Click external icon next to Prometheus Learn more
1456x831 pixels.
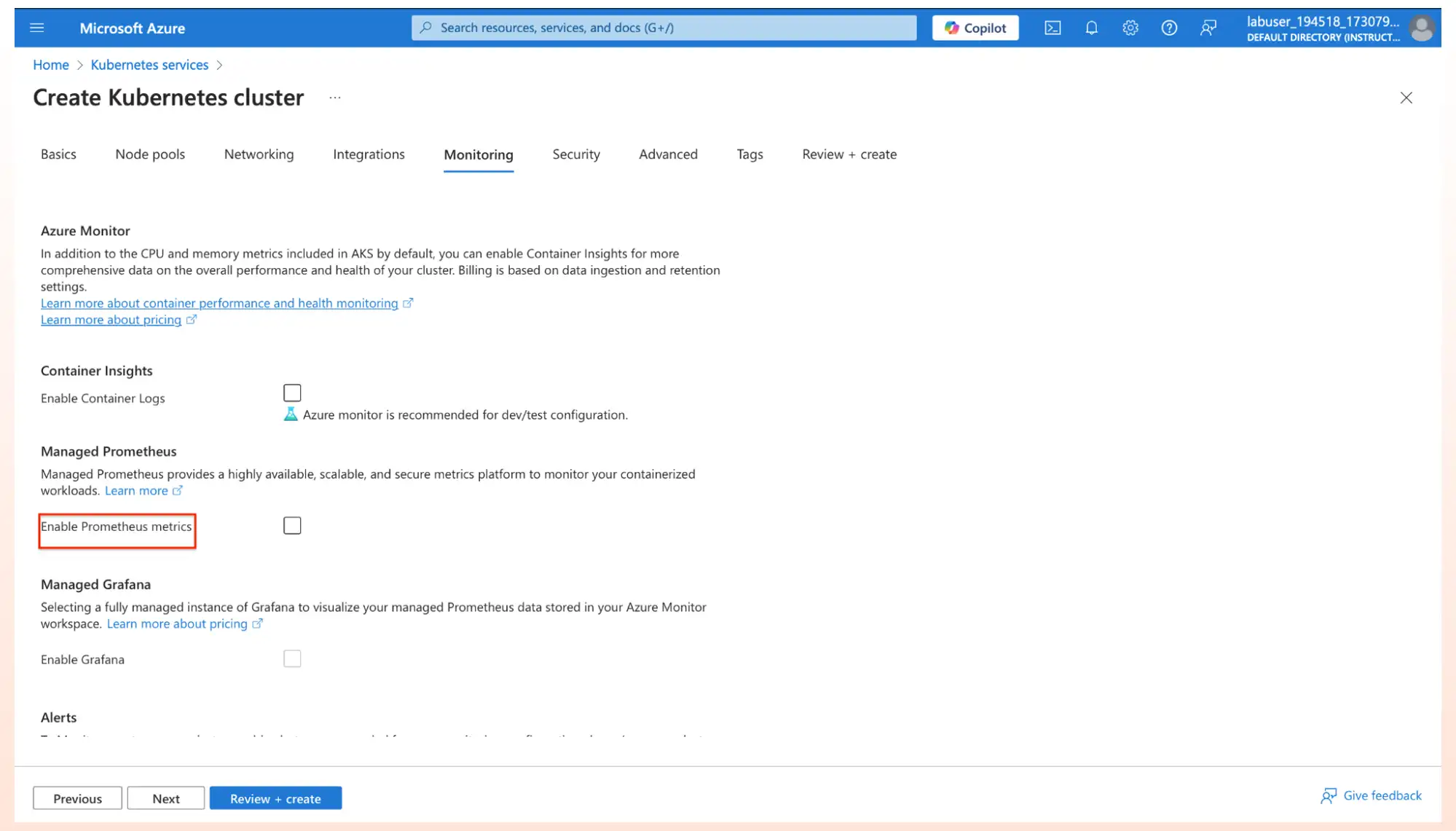click(177, 491)
